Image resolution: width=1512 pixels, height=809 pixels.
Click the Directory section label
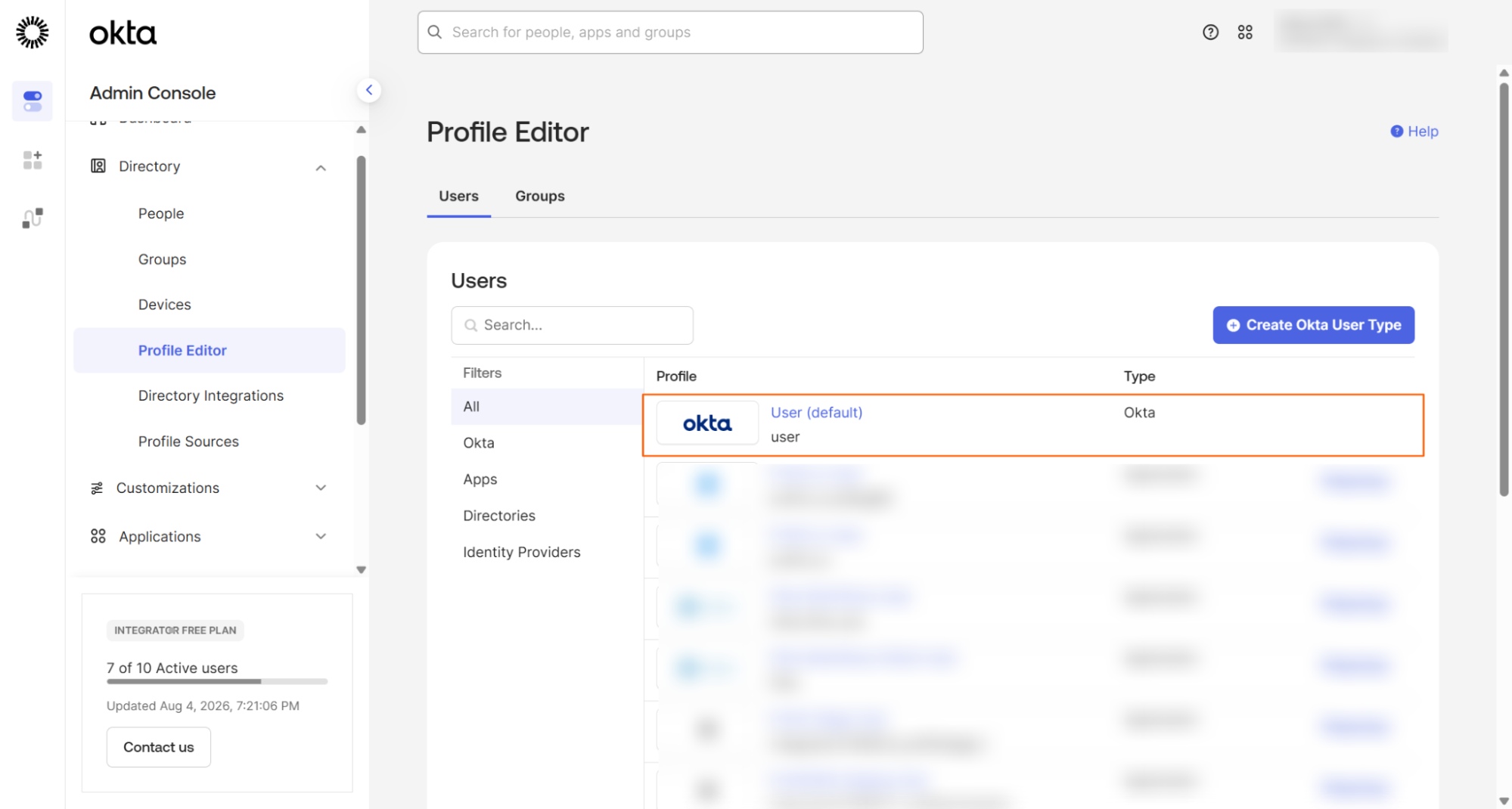pos(149,166)
